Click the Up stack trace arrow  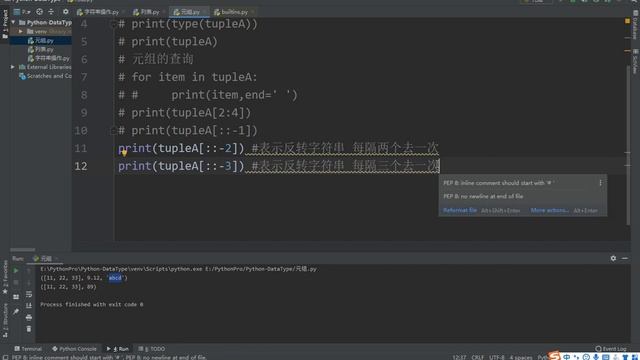click(x=29, y=270)
